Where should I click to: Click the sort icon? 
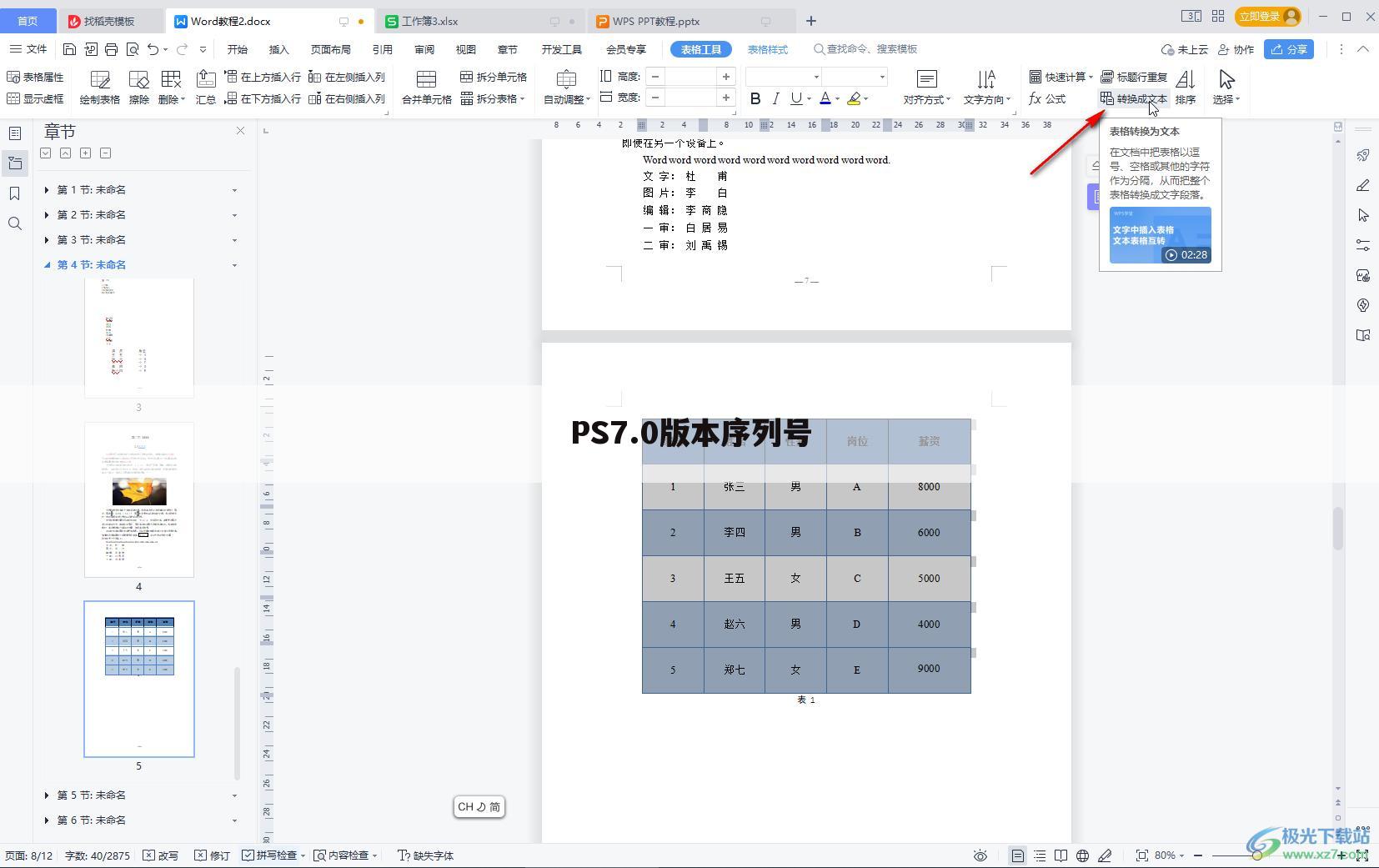pos(1186,88)
